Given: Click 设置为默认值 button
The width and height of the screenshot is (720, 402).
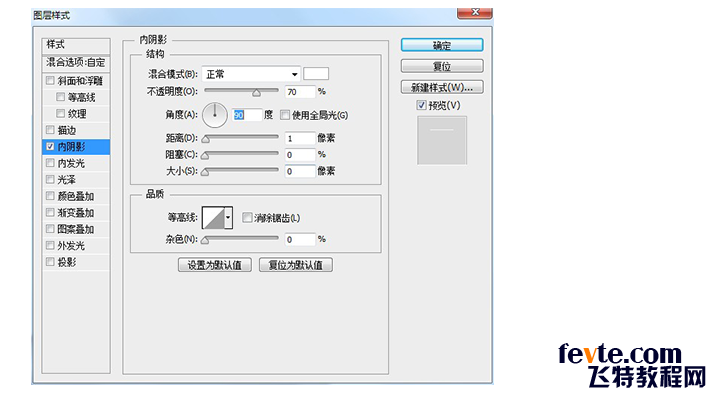Looking at the screenshot, I should [x=214, y=265].
